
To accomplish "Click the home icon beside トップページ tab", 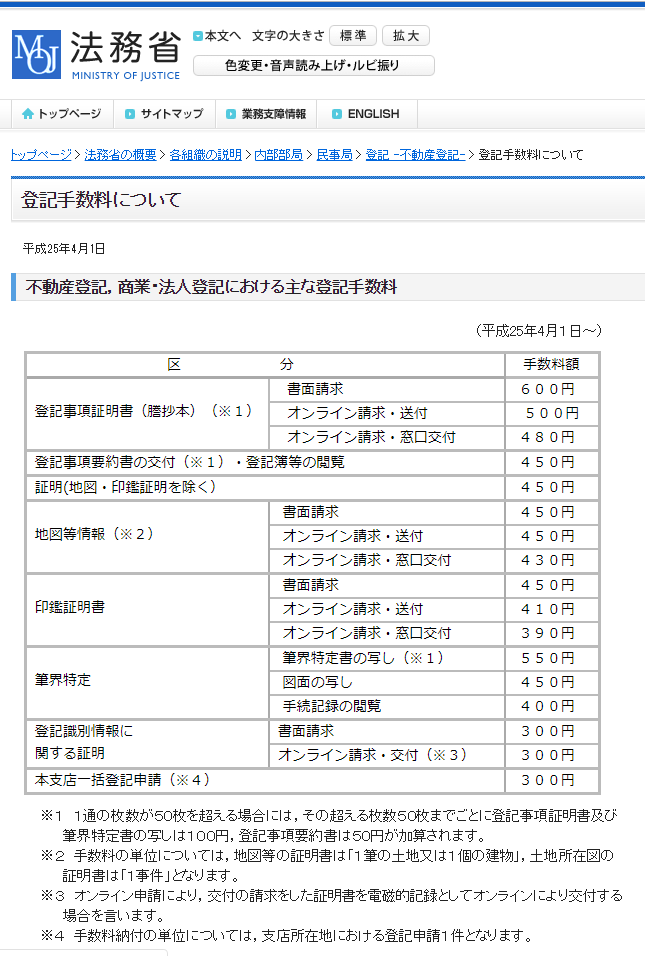I will pyautogui.click(x=27, y=114).
